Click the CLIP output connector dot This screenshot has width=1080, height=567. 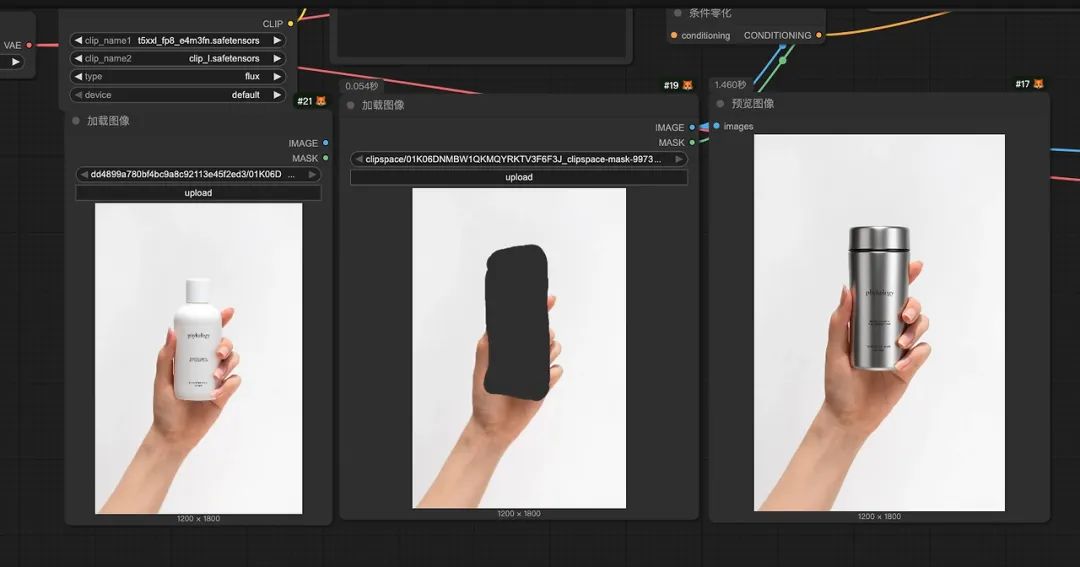291,23
